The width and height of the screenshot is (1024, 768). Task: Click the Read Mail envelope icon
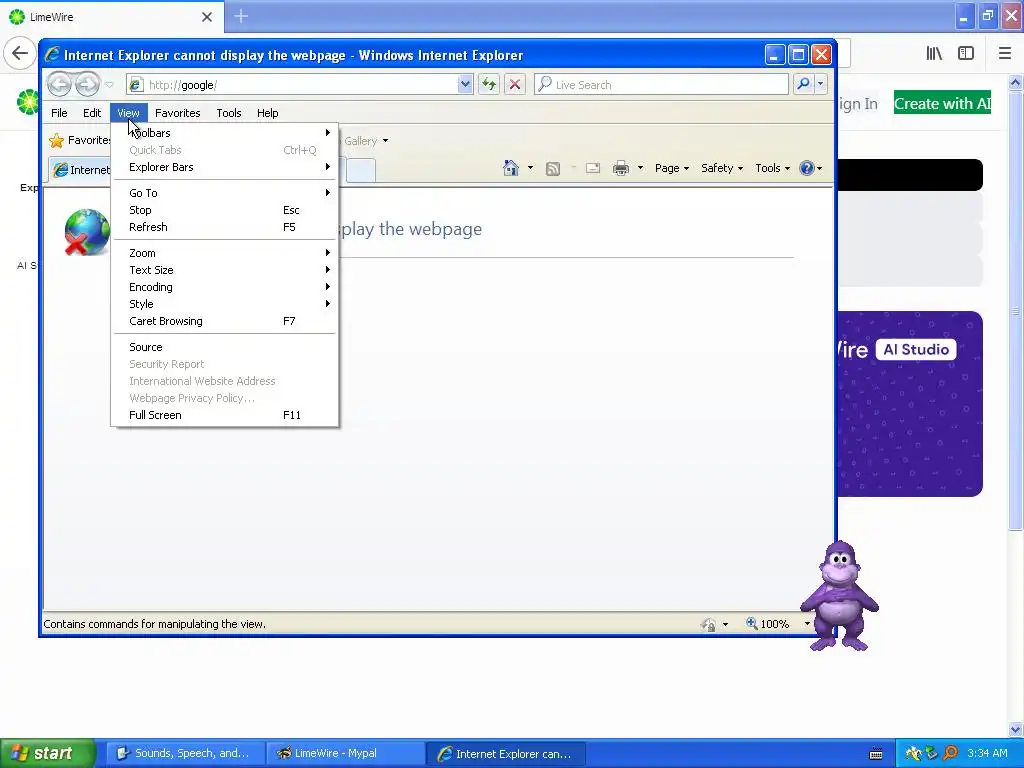pos(592,168)
